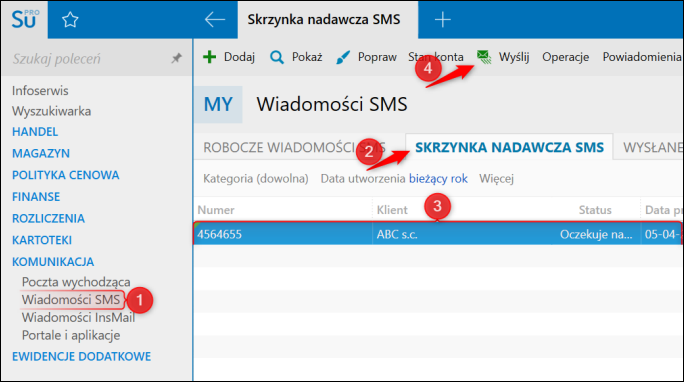Image resolution: width=684 pixels, height=382 pixels.
Task: Change the bieżący rok date filter
Action: (x=438, y=179)
